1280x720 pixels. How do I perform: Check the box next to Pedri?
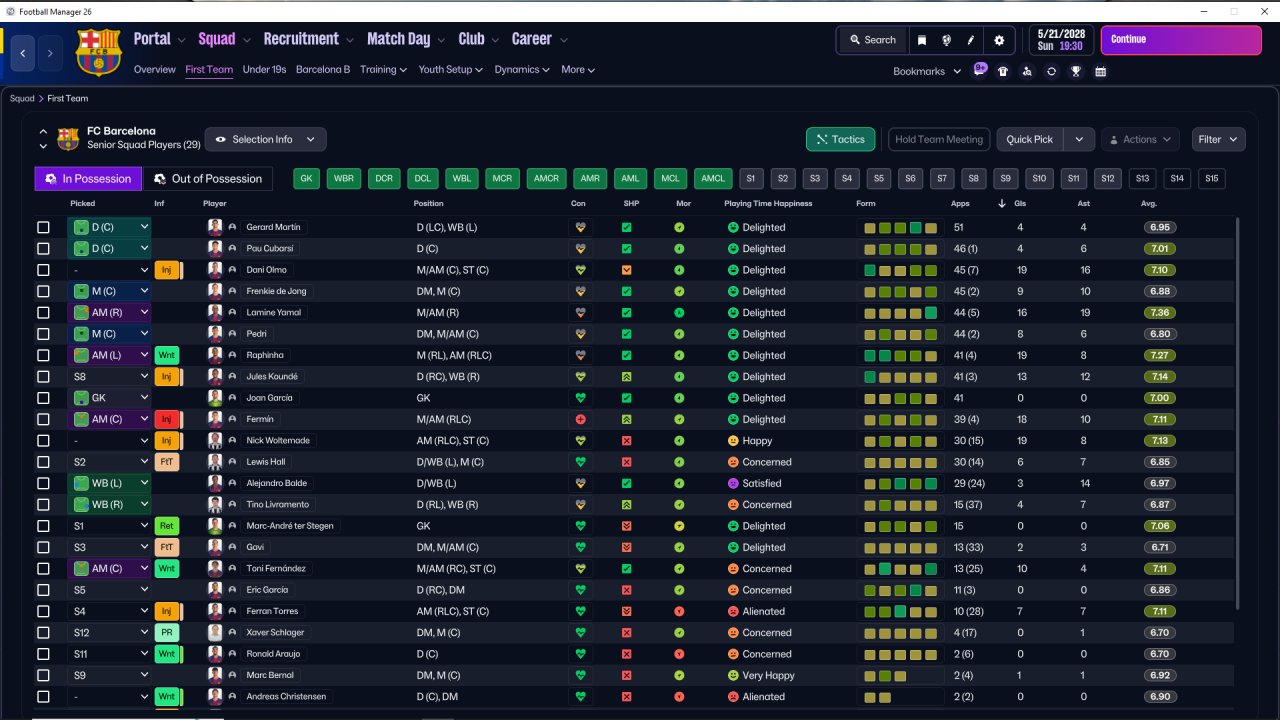coord(43,334)
